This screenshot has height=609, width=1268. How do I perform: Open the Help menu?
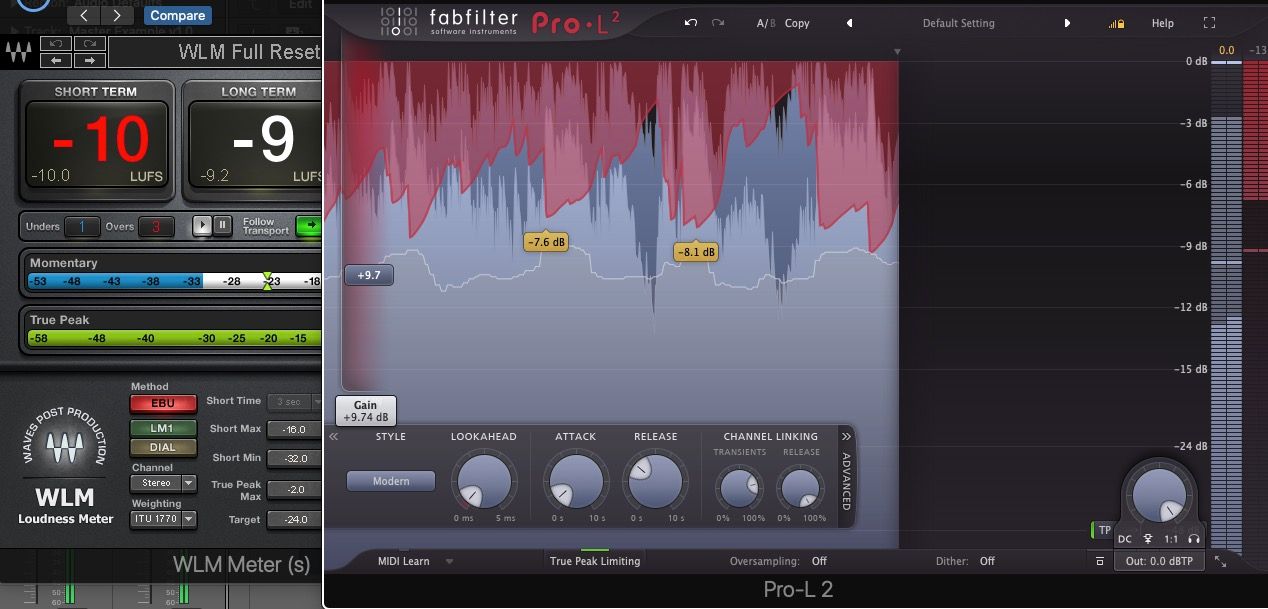(1162, 23)
